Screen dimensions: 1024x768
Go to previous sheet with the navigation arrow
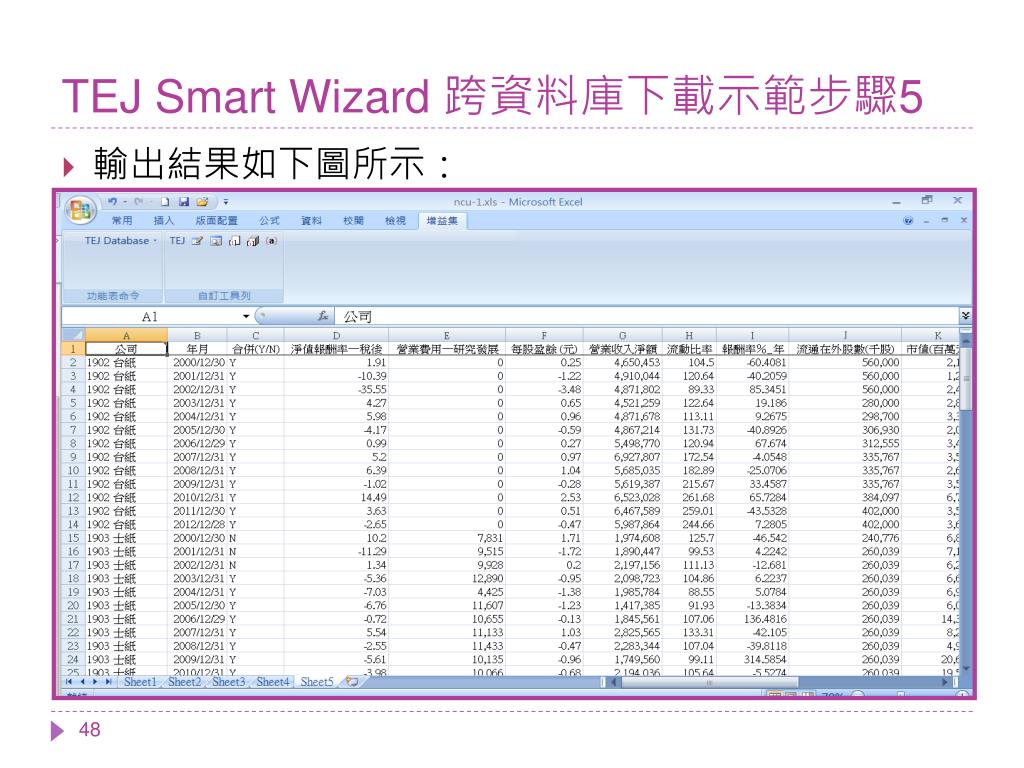[x=82, y=682]
